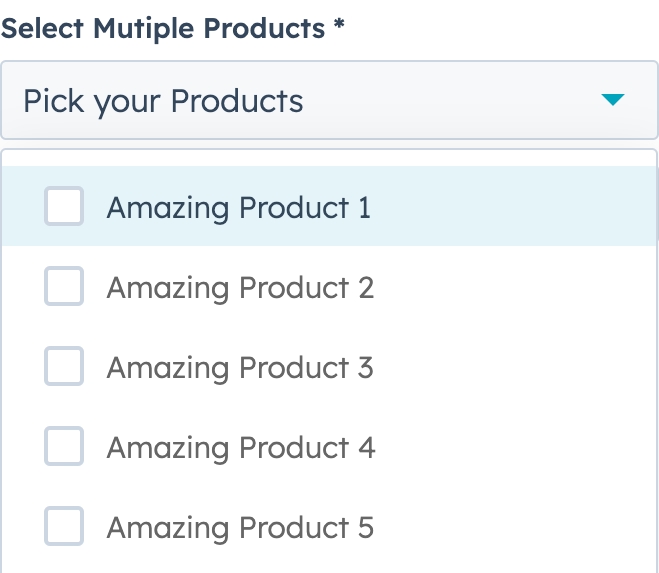Click the "Select Mutiple Products" field label
This screenshot has width=659, height=573.
164,28
